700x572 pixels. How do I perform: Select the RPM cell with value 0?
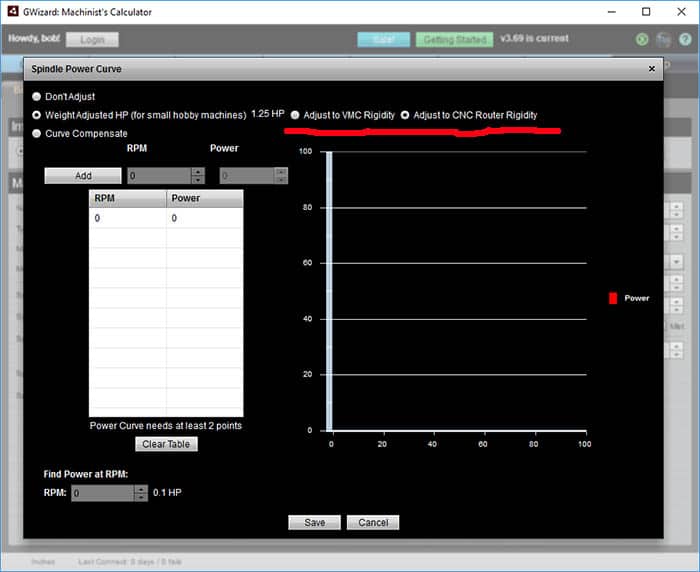click(128, 218)
